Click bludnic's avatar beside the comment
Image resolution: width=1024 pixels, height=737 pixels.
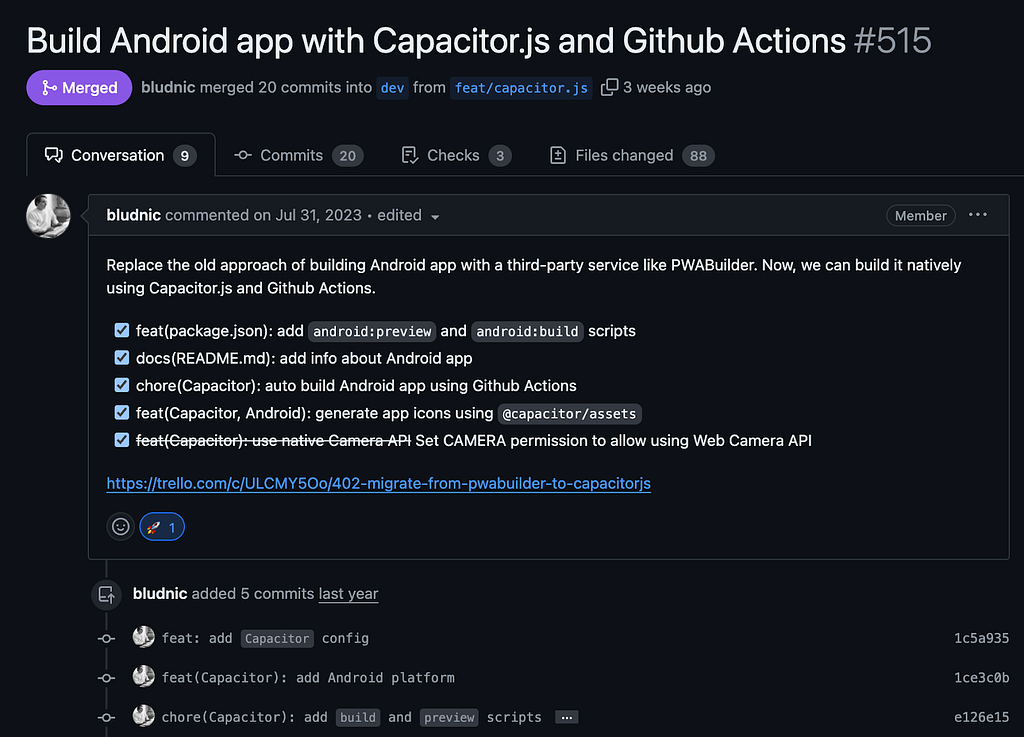click(x=48, y=216)
